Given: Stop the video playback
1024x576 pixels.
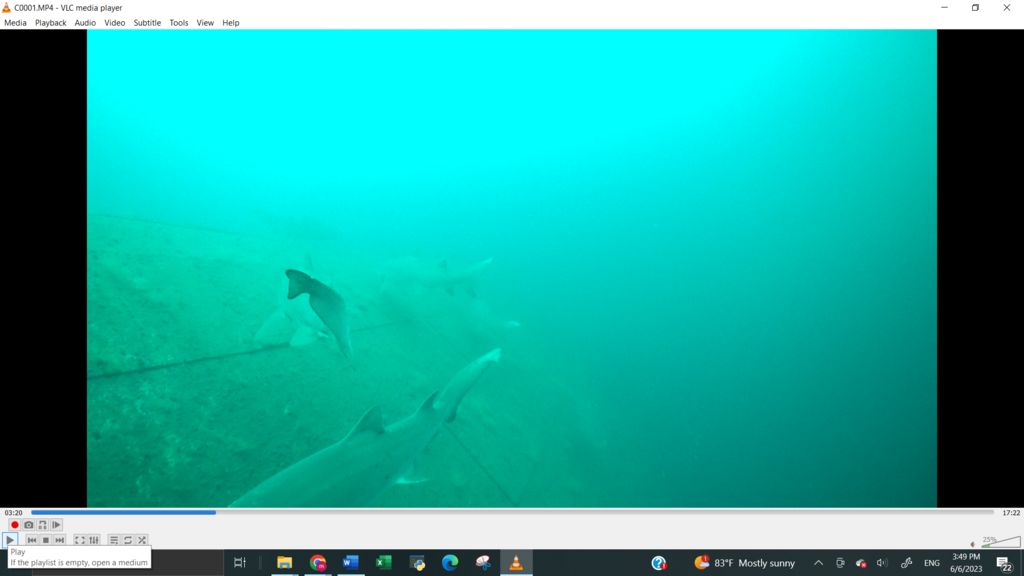Looking at the screenshot, I should click(x=46, y=540).
